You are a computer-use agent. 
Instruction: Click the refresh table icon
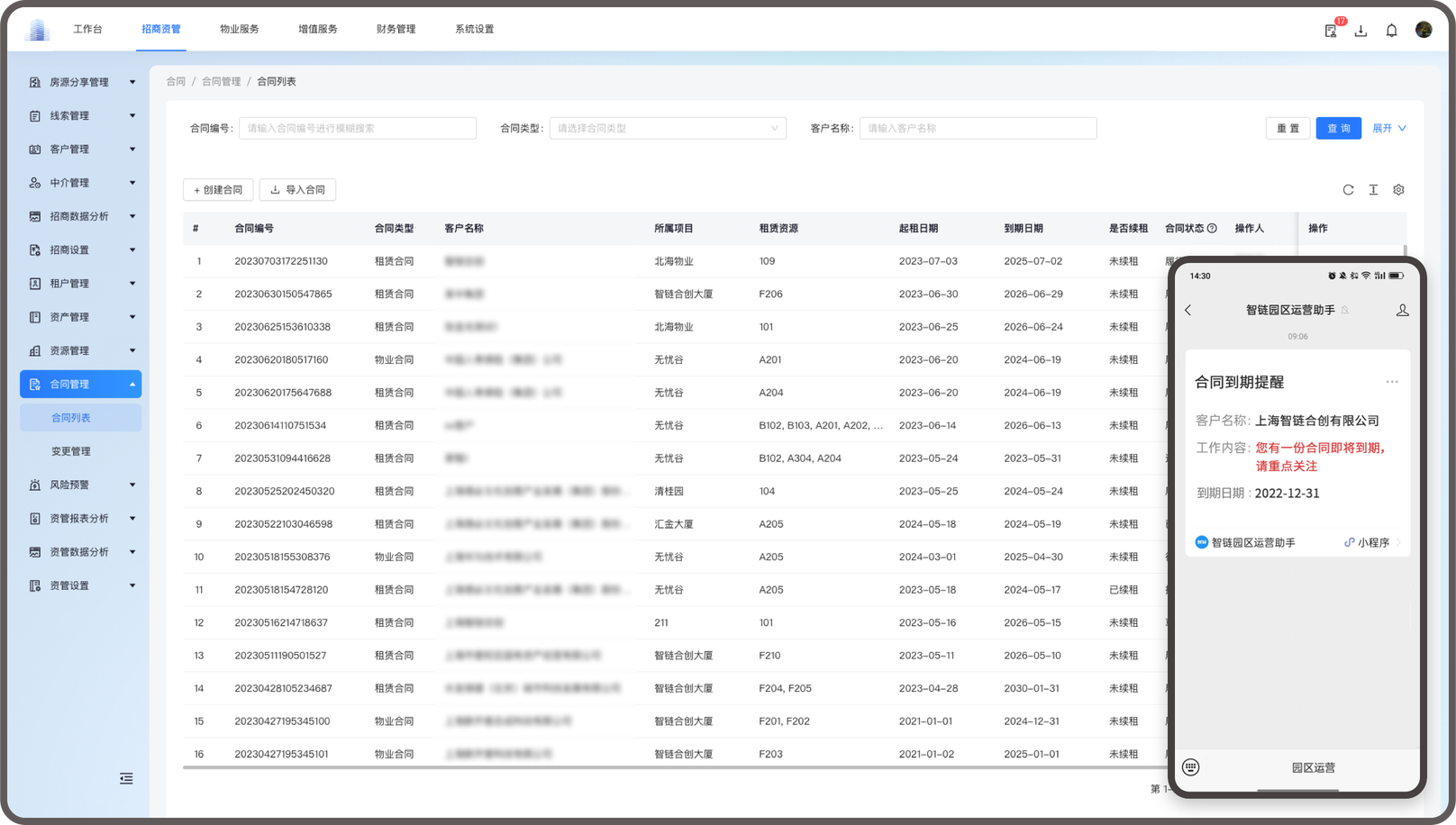tap(1348, 190)
